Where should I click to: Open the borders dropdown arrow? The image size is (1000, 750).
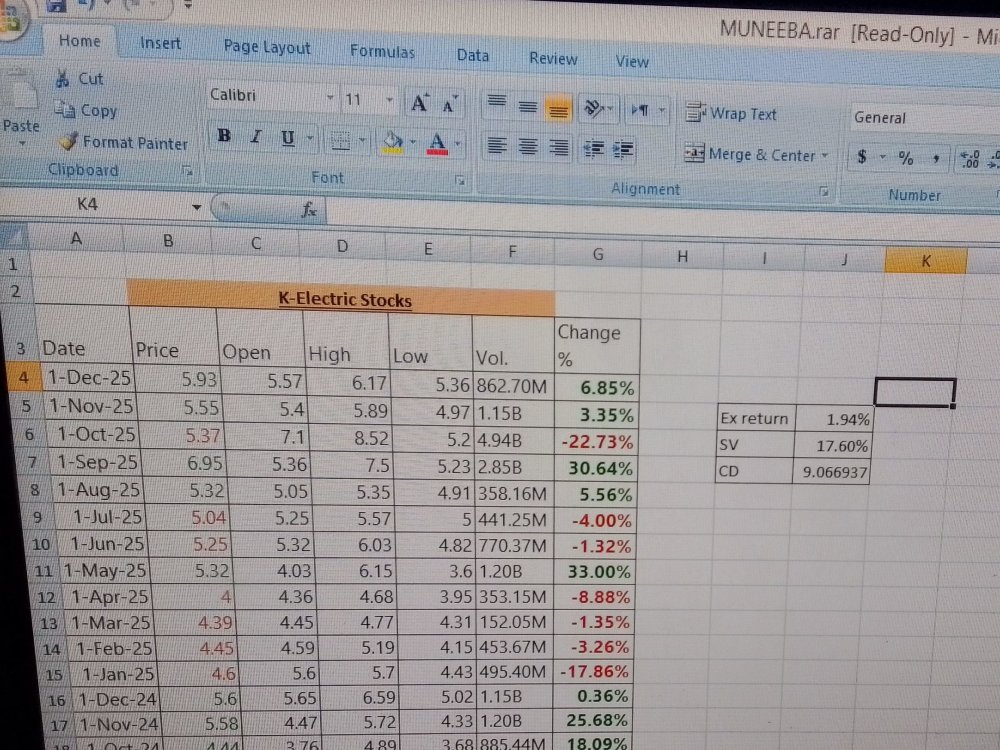[x=362, y=140]
